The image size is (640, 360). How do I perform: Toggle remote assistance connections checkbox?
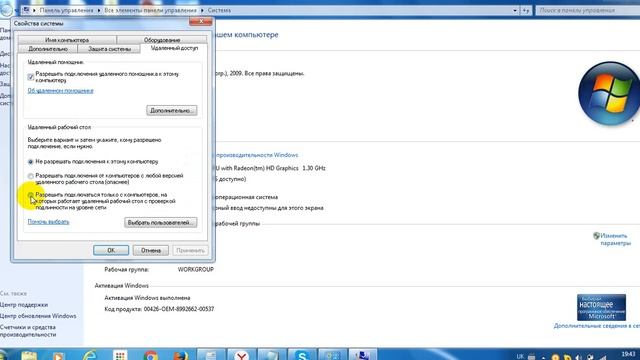(31, 77)
